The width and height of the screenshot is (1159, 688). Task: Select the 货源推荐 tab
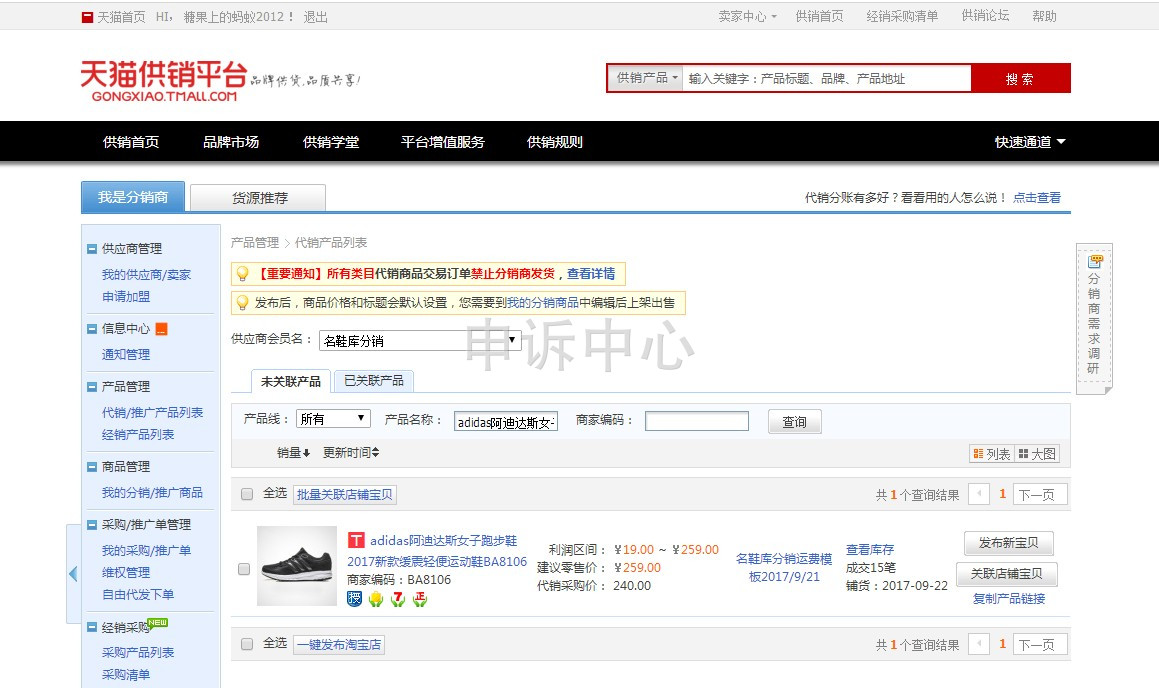pos(258,198)
